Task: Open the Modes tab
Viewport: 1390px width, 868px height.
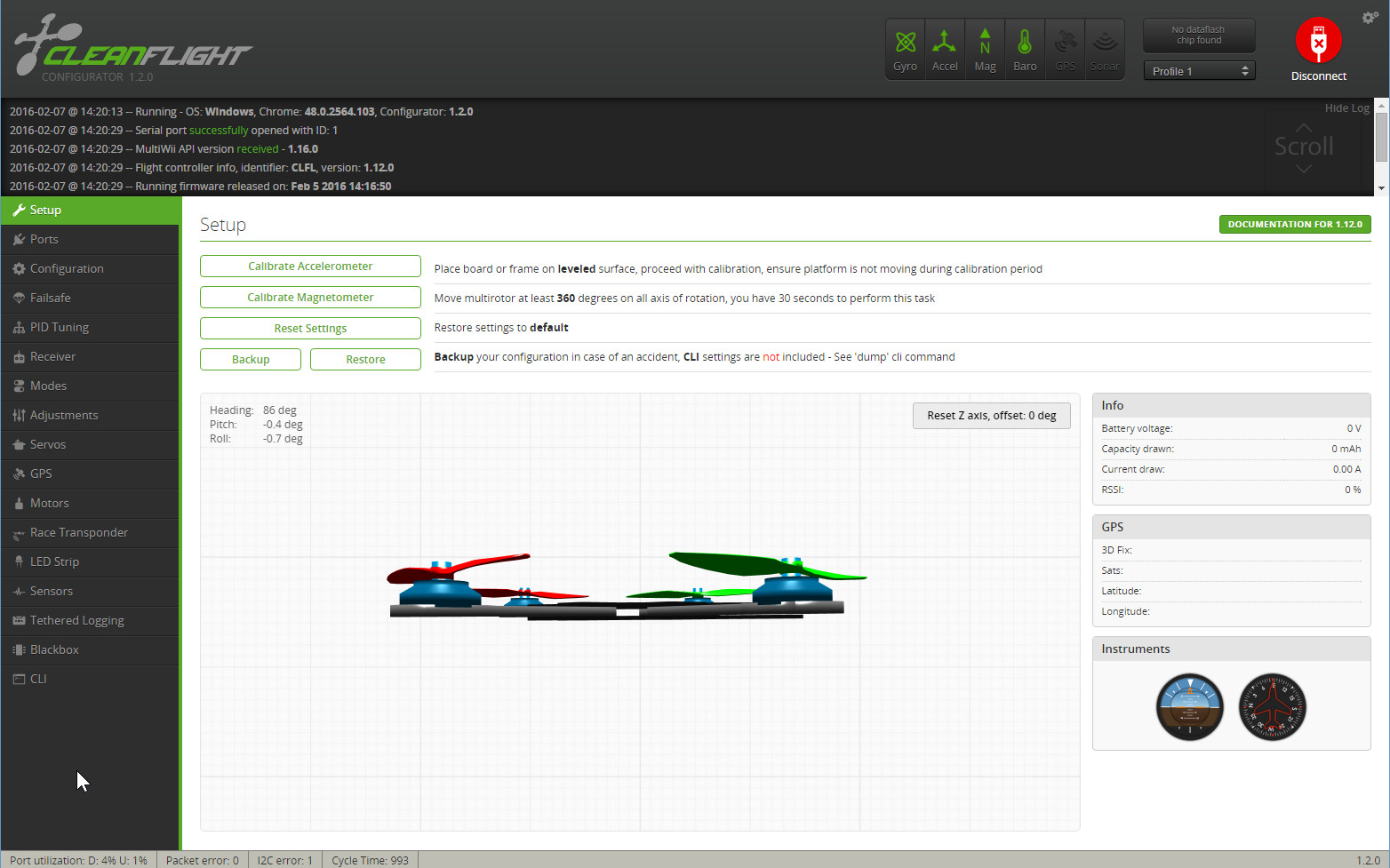Action: coord(90,386)
